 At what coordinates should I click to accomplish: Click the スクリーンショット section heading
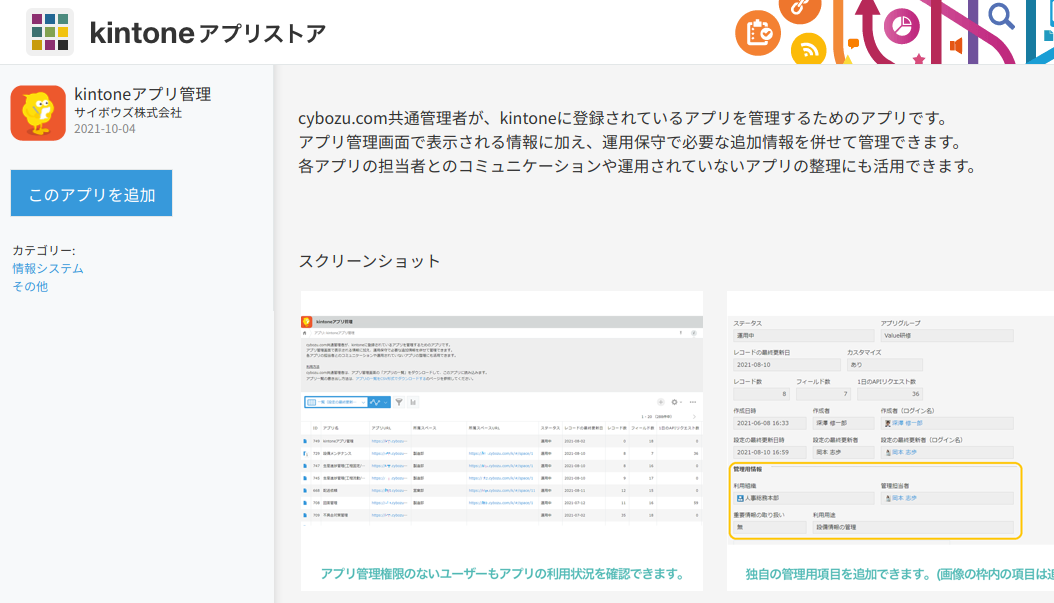tap(369, 261)
